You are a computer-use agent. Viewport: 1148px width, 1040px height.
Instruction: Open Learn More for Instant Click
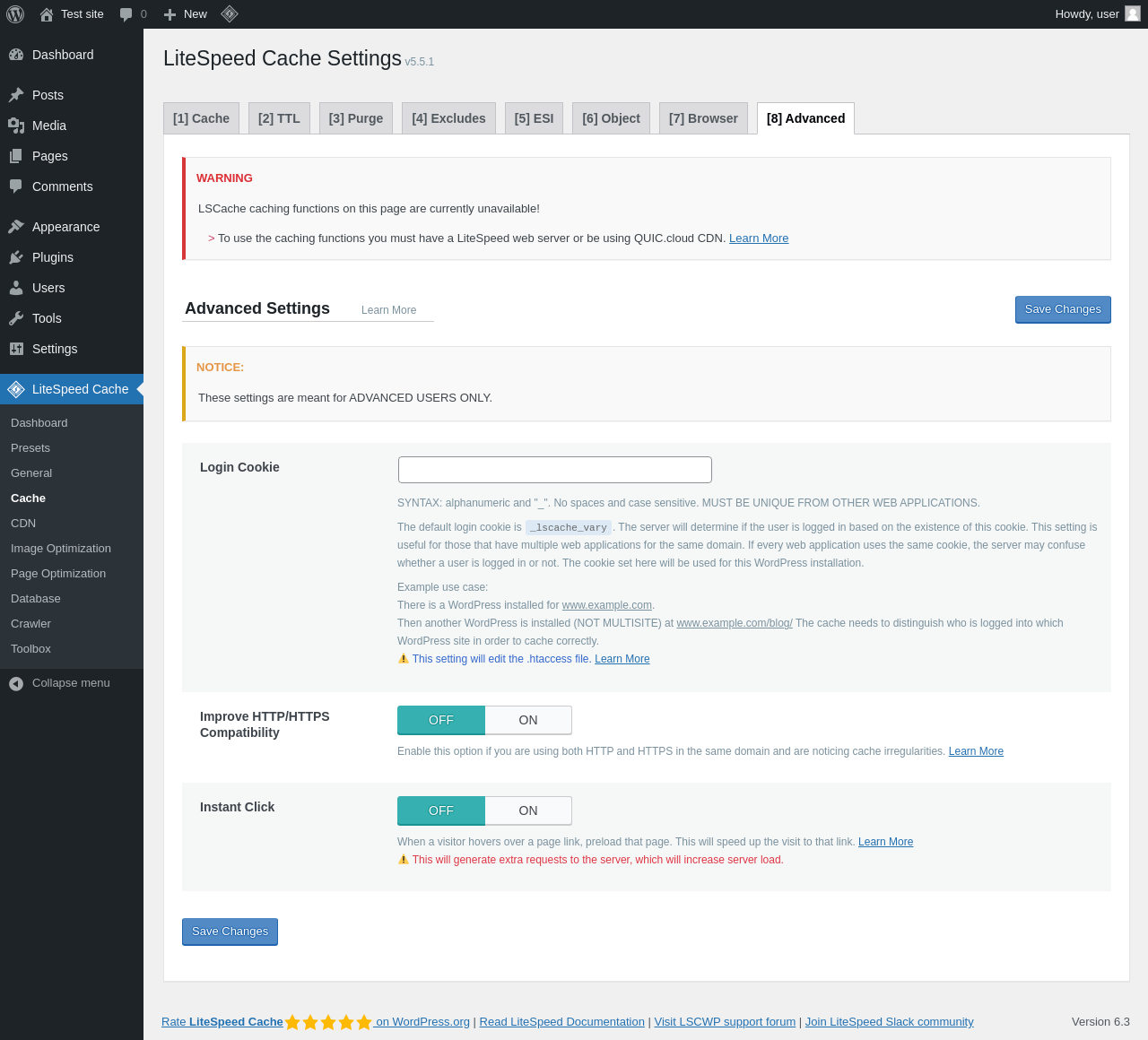coord(885,842)
